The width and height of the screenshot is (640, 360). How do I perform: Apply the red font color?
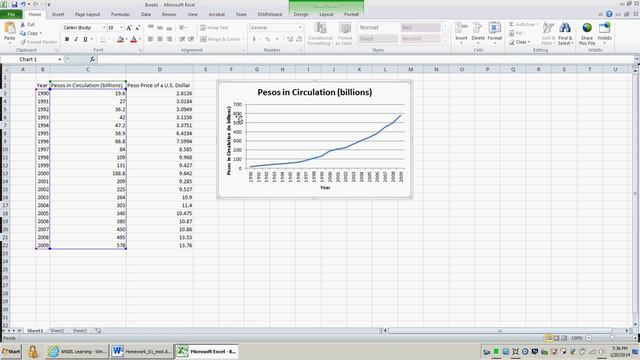(133, 39)
